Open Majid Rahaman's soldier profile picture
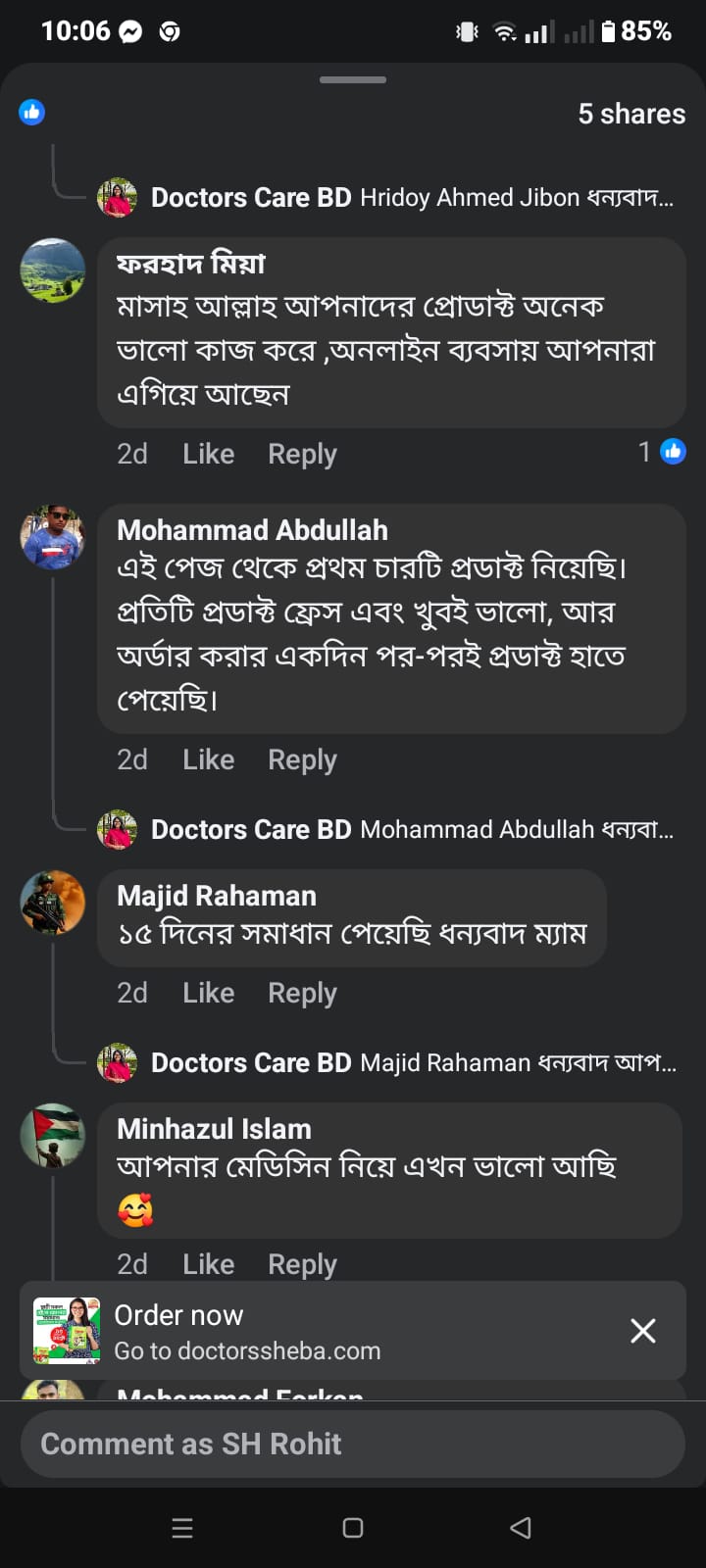The height and width of the screenshot is (1568, 706). (53, 902)
